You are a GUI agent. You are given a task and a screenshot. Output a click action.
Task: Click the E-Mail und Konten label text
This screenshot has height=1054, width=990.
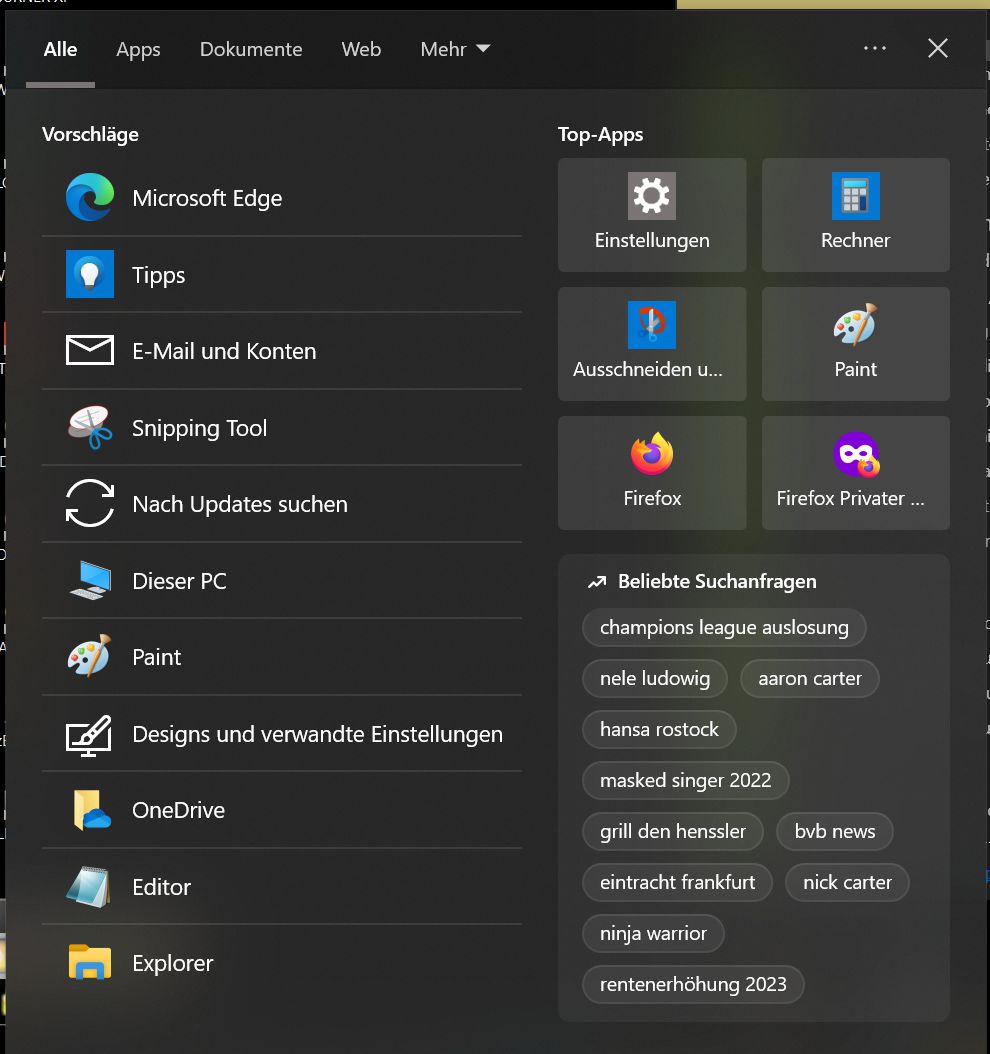pos(224,351)
